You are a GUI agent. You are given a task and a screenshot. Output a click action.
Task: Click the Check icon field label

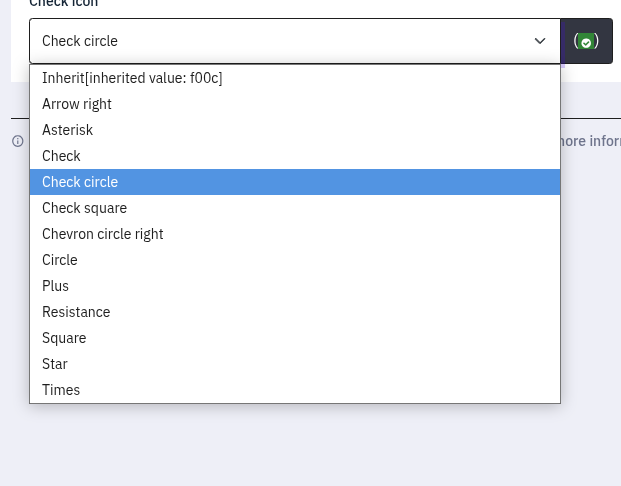click(x=63, y=4)
